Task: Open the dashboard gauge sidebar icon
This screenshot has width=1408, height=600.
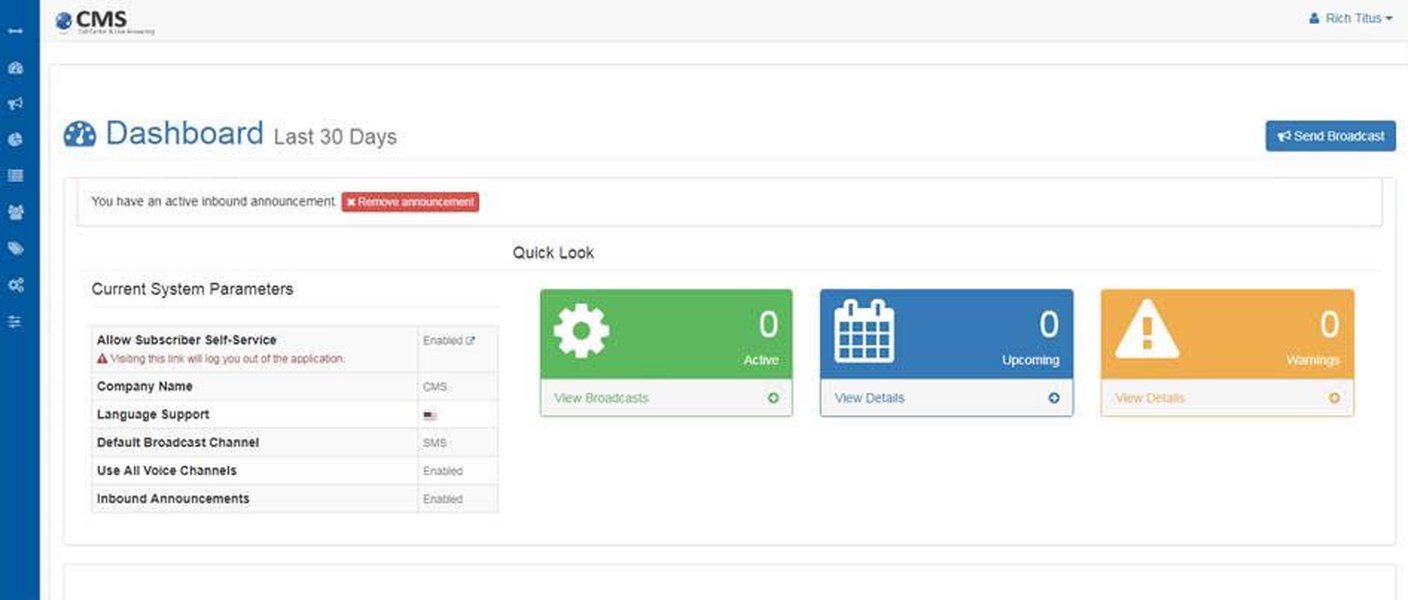Action: 15,68
